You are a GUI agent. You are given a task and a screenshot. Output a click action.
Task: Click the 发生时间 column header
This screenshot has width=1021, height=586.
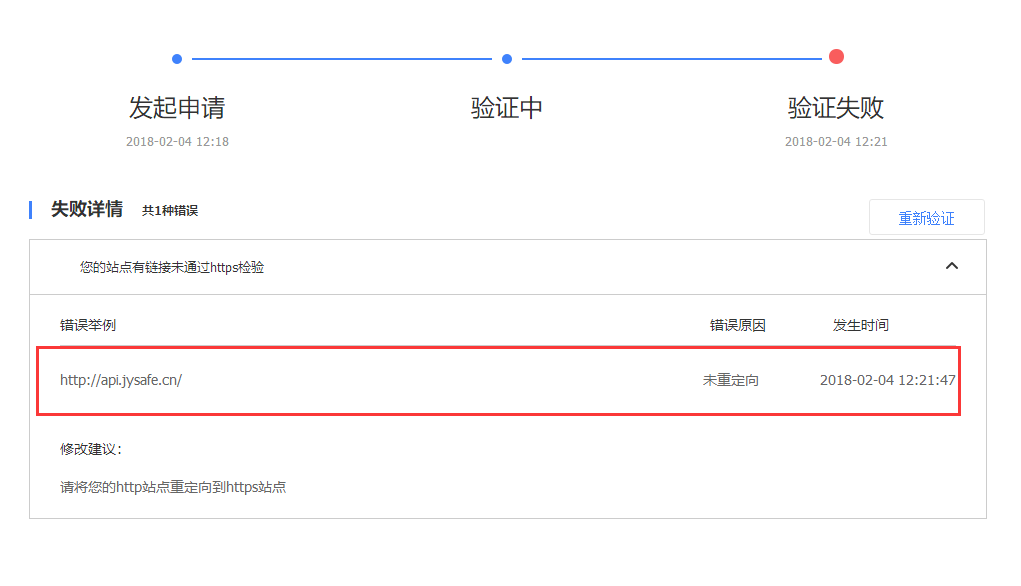(861, 325)
